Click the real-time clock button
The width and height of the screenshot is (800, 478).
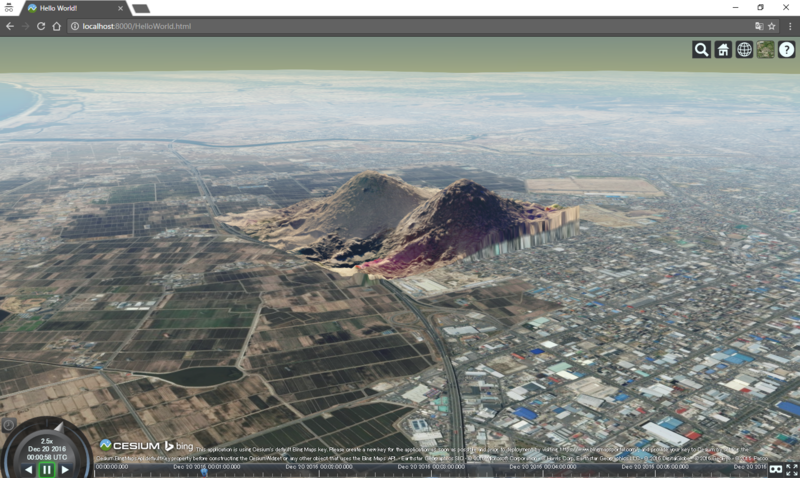(x=9, y=425)
